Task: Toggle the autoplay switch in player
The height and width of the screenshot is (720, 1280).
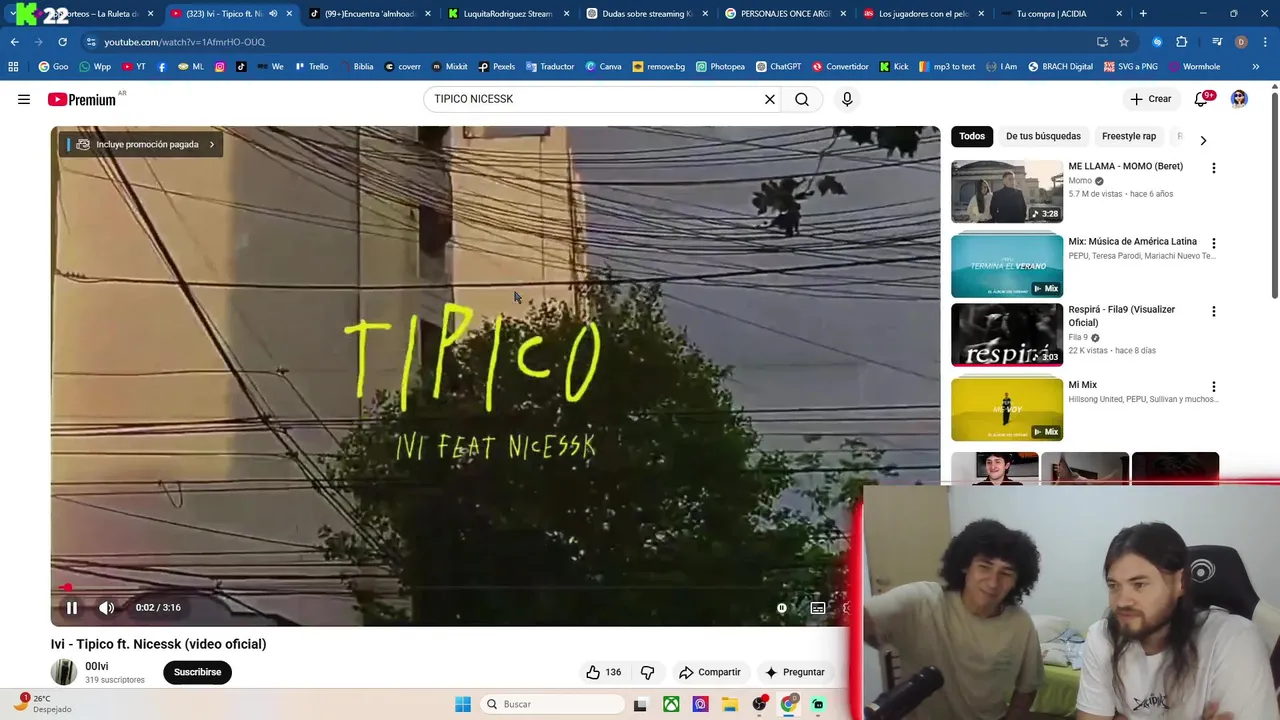Action: coord(782,608)
